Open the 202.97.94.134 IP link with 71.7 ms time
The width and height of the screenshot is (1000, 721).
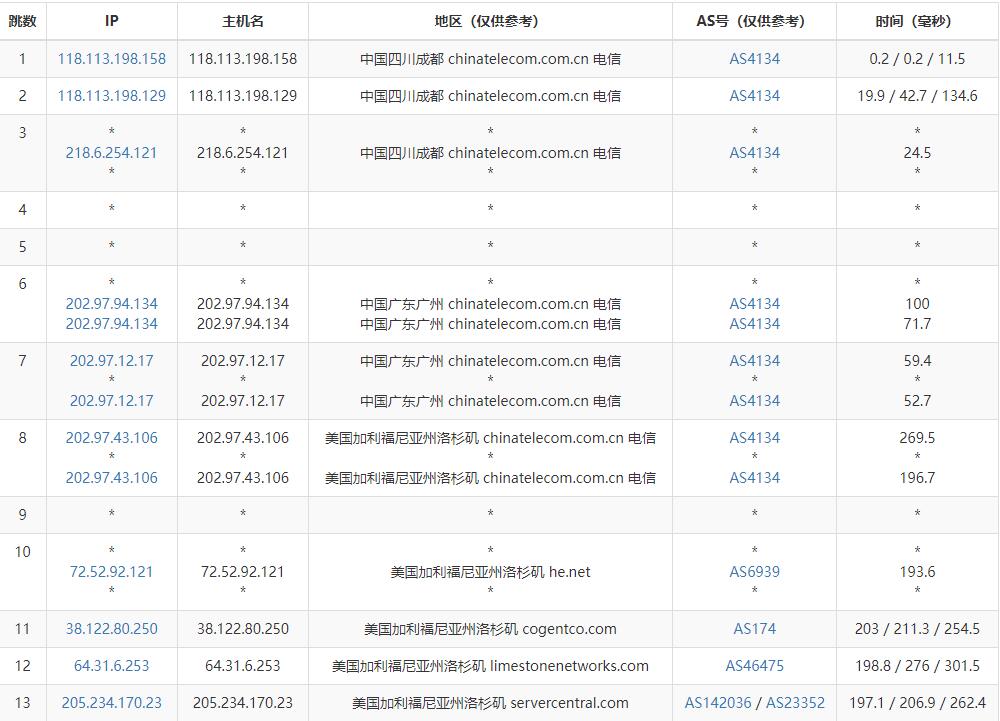(112, 324)
